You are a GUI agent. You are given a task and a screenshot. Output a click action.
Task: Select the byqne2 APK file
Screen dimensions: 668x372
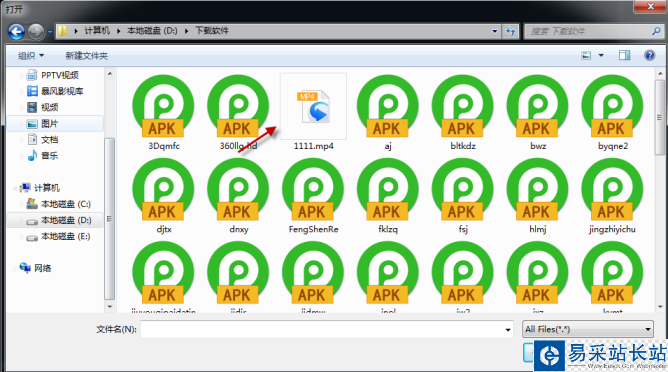613,113
